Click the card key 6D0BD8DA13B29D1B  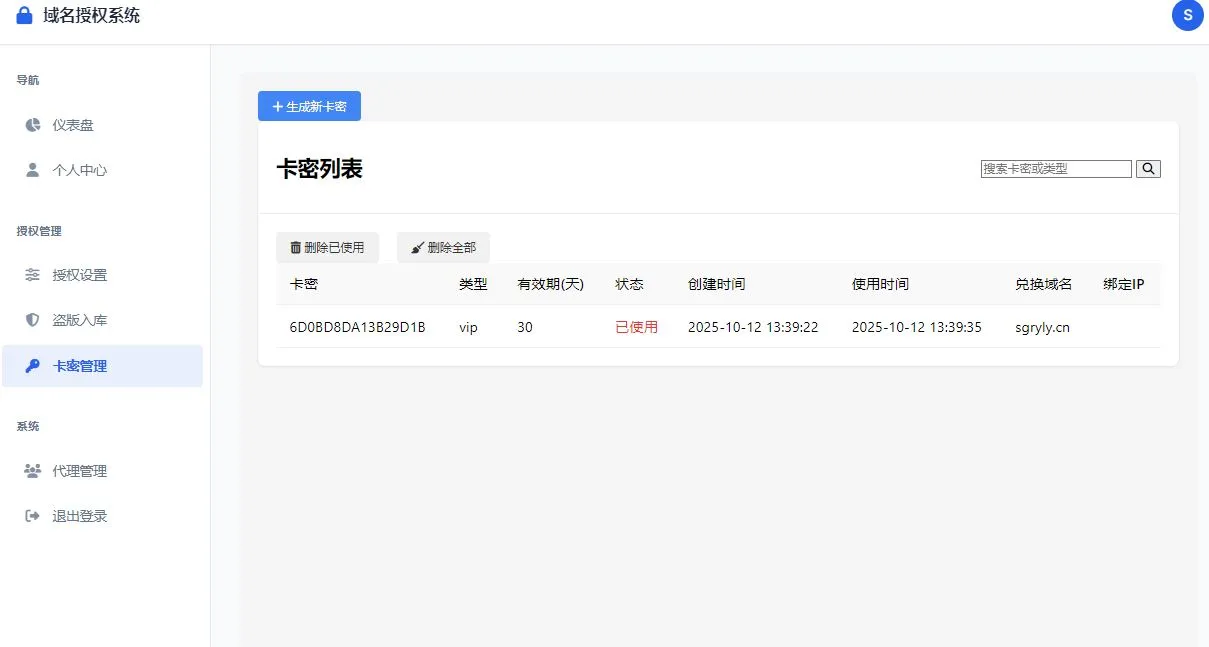tap(357, 327)
